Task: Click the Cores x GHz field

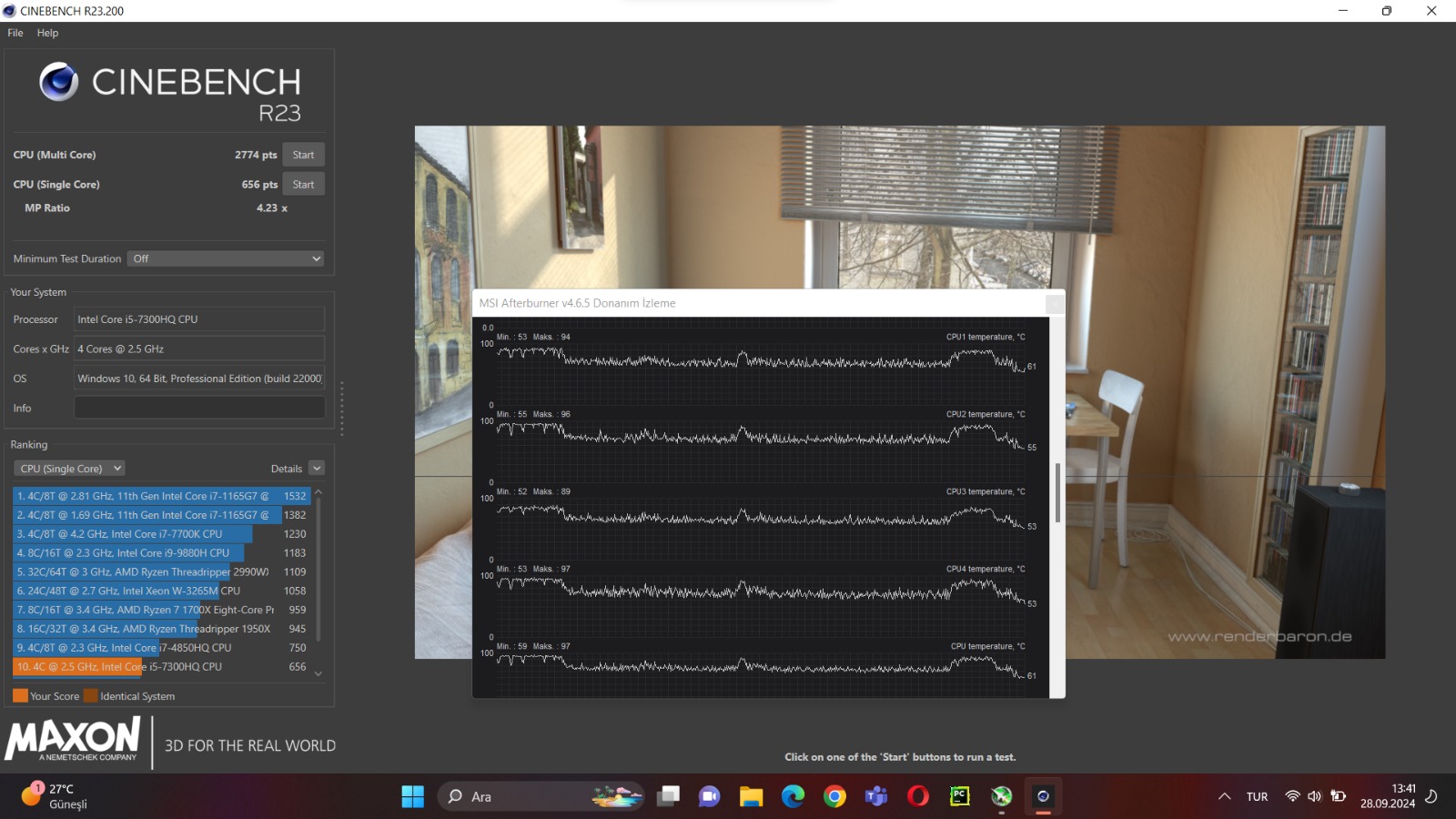Action: click(x=199, y=349)
